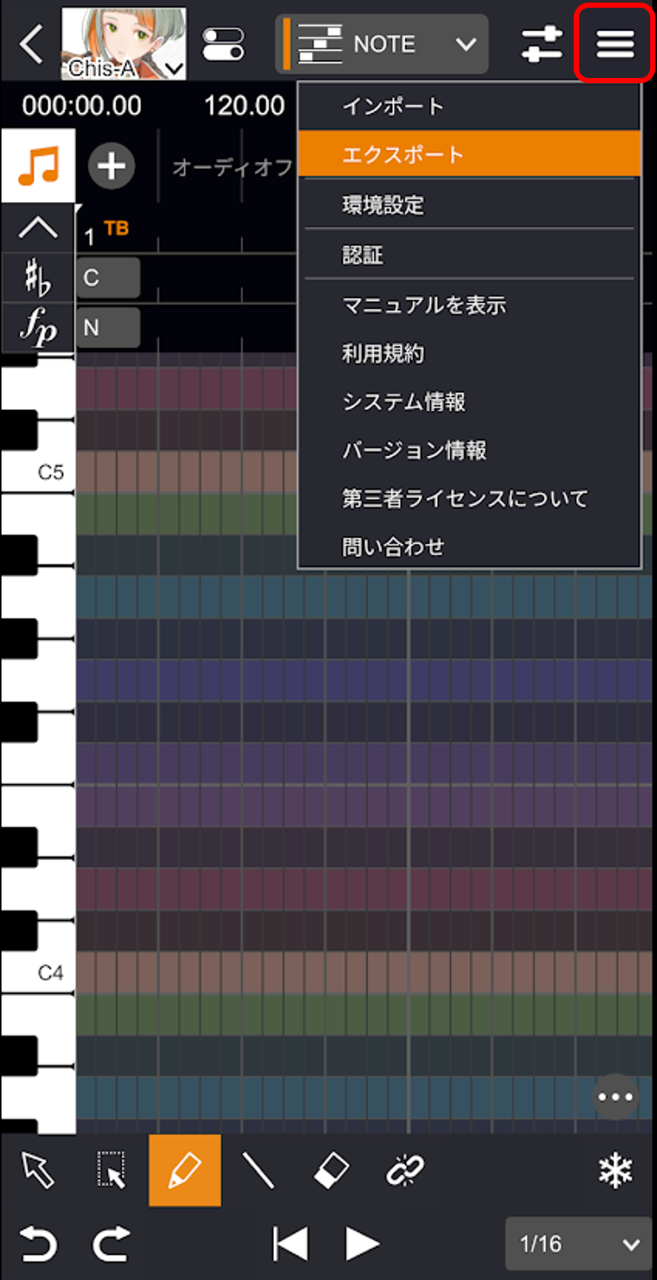Open 環境設定 preferences
Screen dimensions: 657x1280
(469, 205)
